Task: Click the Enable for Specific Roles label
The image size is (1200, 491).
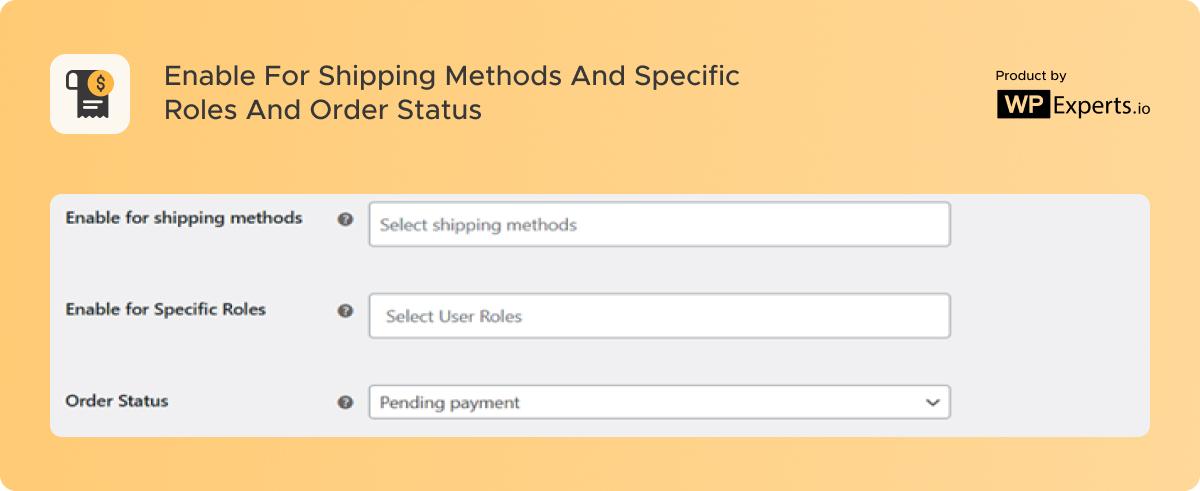Action: (x=166, y=310)
